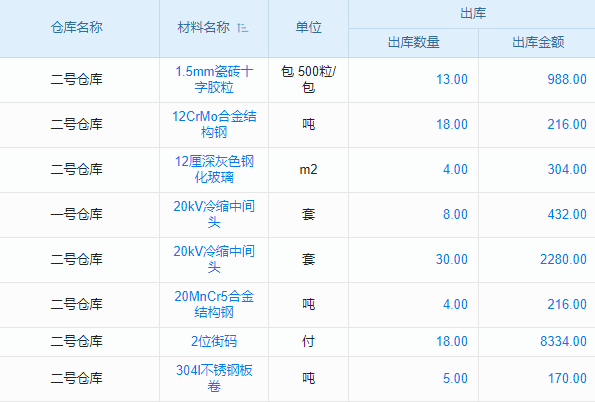Click quantity 5.00 for 304l不锈钢板卷

pyautogui.click(x=455, y=378)
